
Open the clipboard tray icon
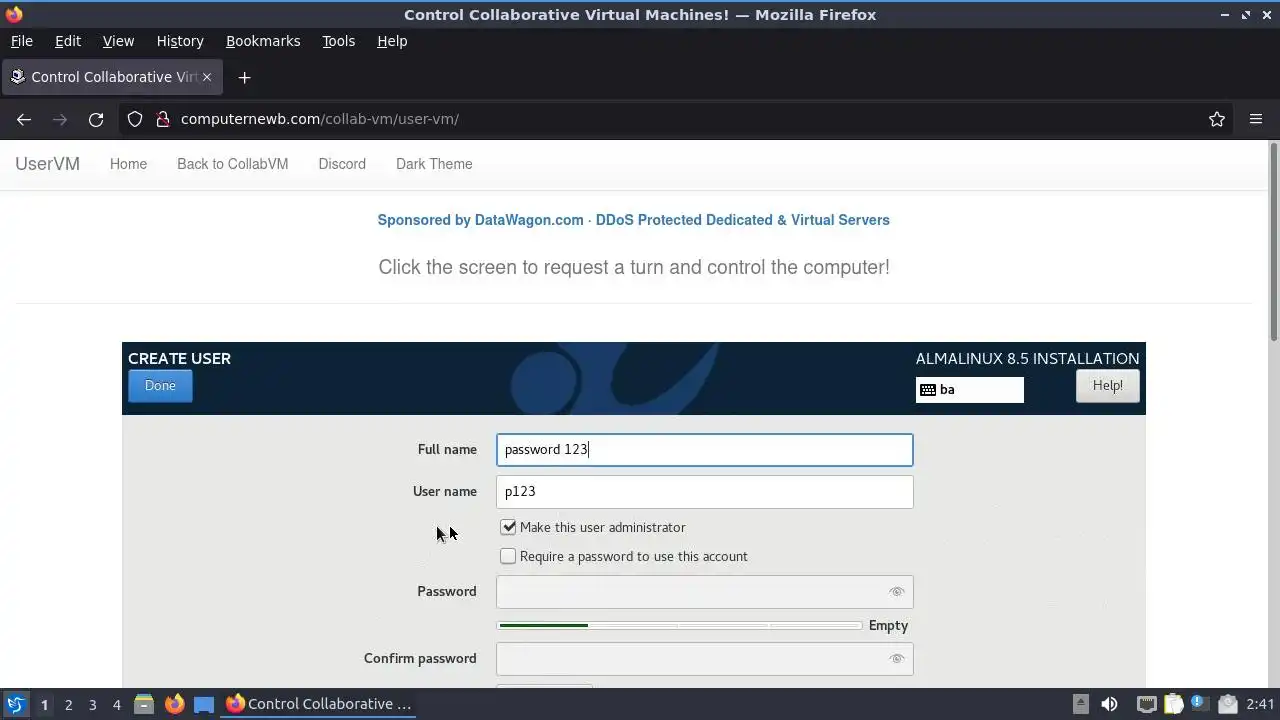coord(1174,704)
